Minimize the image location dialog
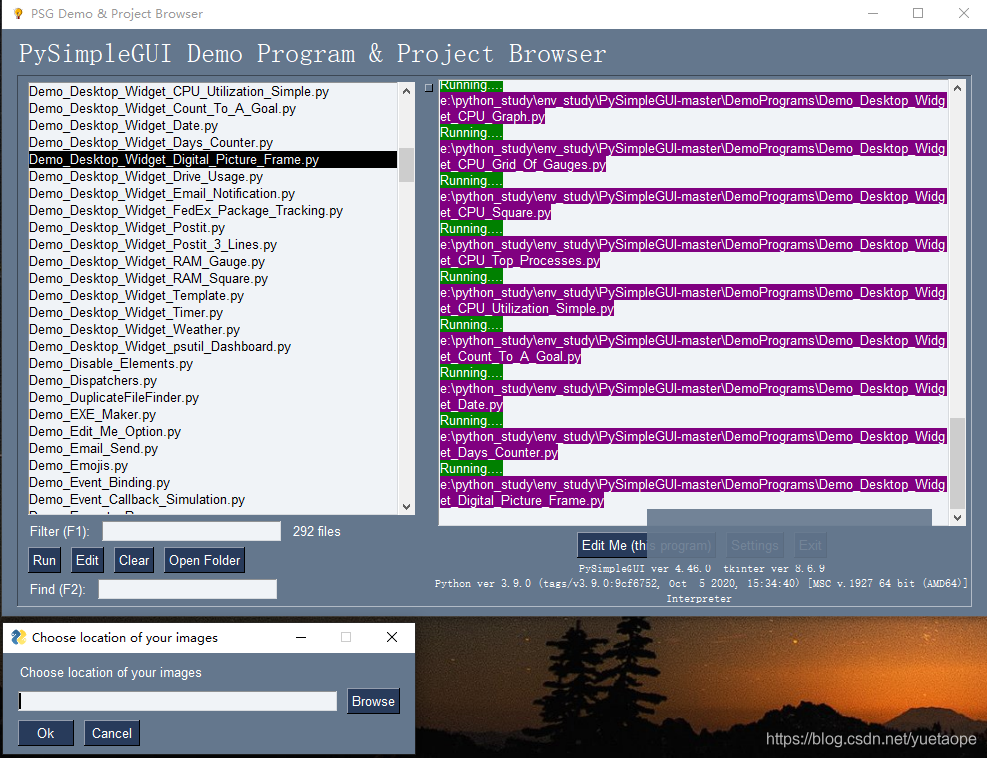 coord(301,637)
